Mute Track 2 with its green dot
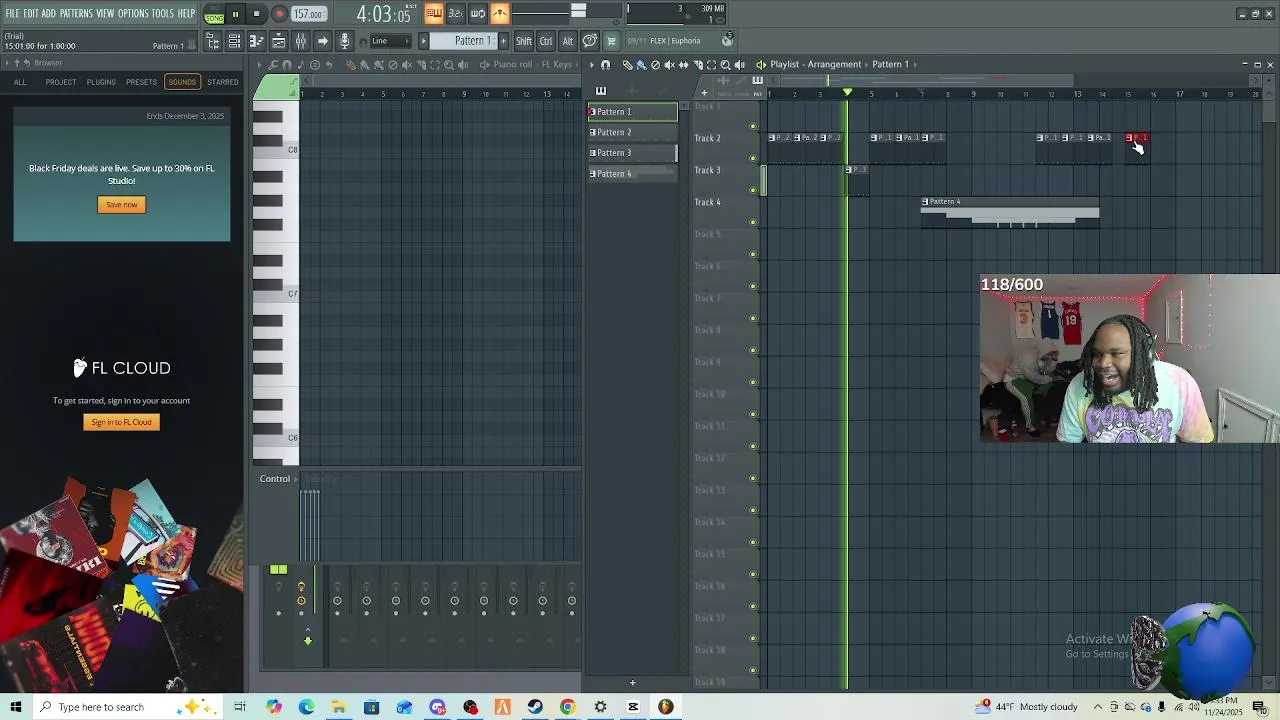This screenshot has height=720, width=1280. tap(753, 158)
